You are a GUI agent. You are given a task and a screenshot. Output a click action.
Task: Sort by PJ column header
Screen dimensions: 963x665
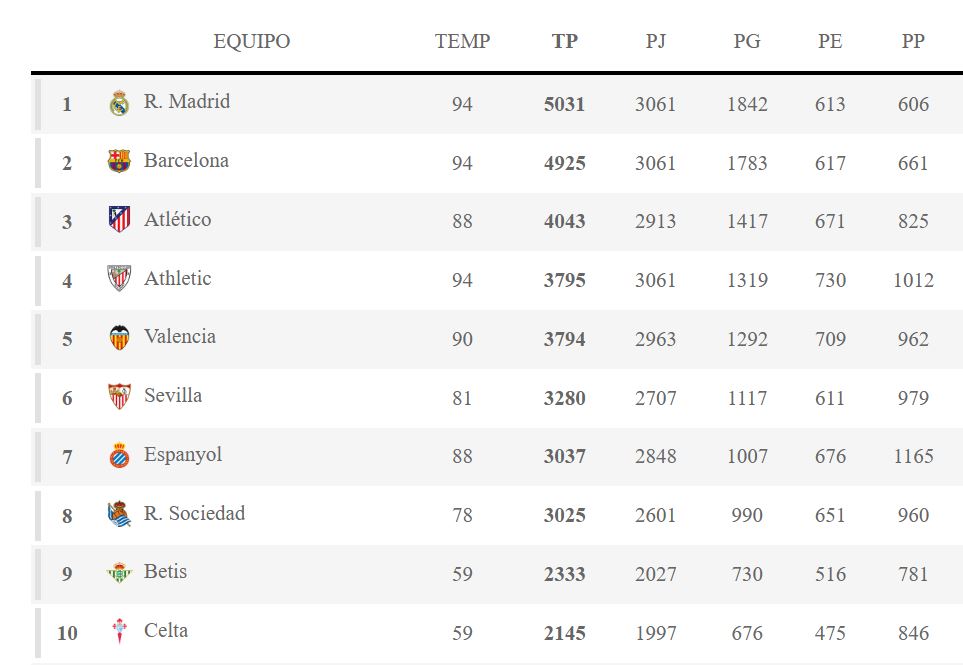(x=656, y=41)
